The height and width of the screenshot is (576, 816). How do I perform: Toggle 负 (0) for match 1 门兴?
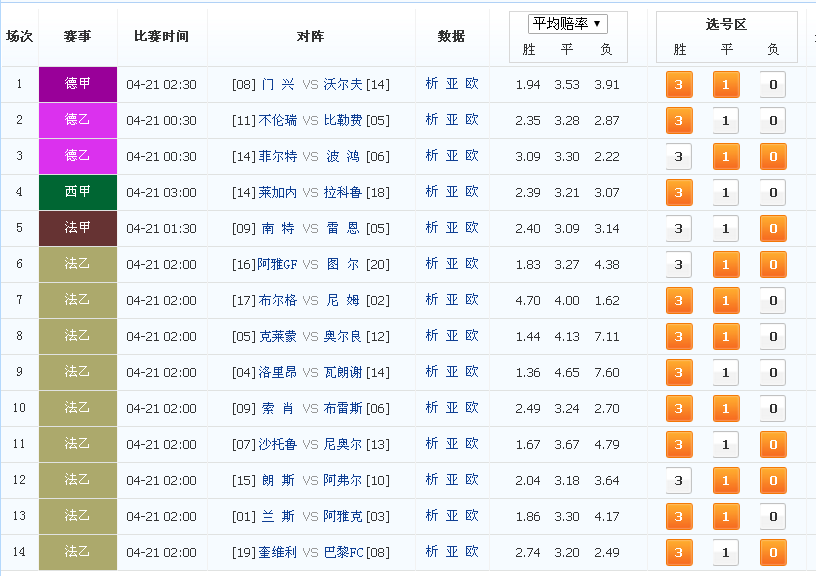click(773, 84)
